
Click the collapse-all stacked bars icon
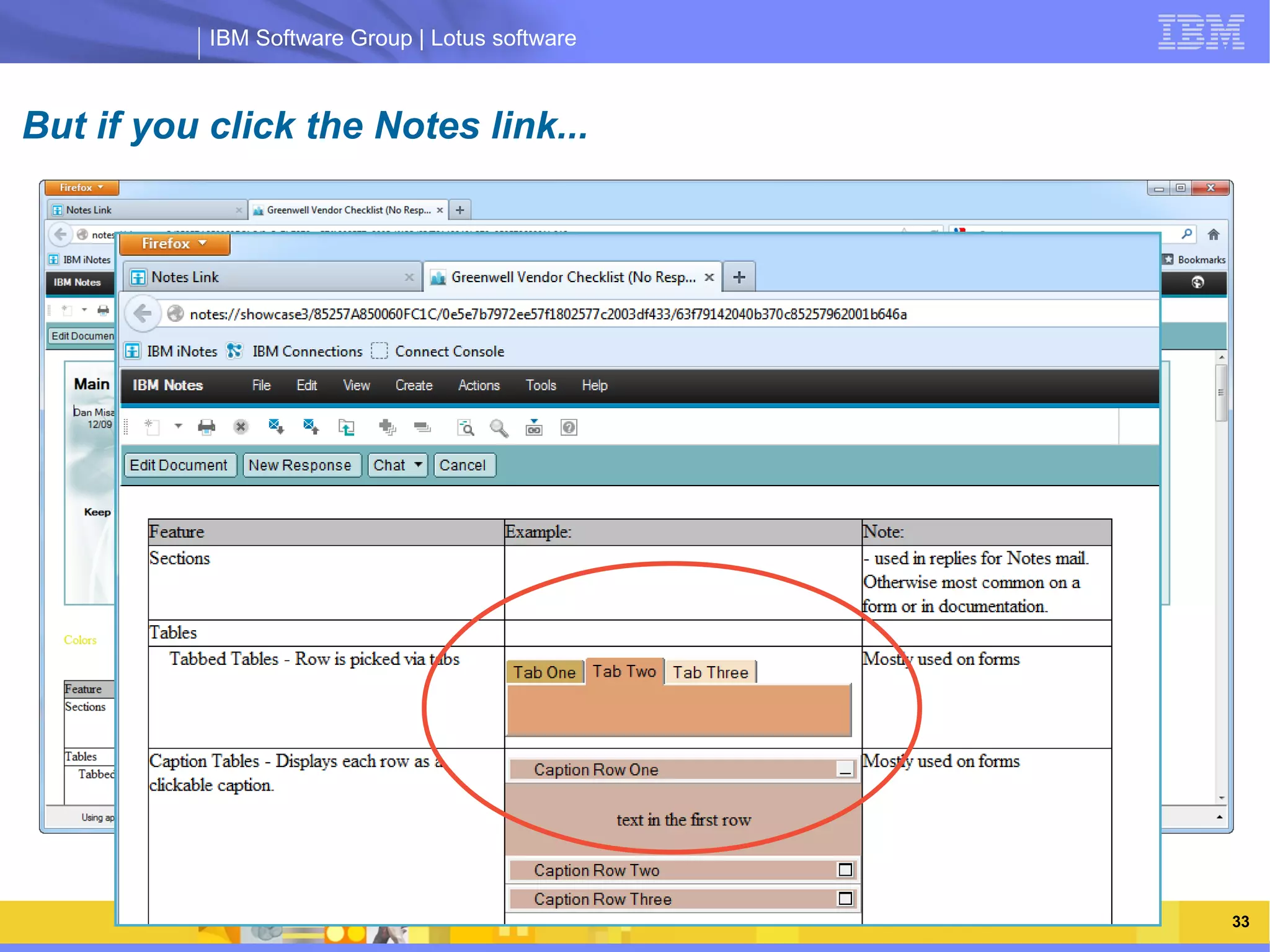click(422, 427)
